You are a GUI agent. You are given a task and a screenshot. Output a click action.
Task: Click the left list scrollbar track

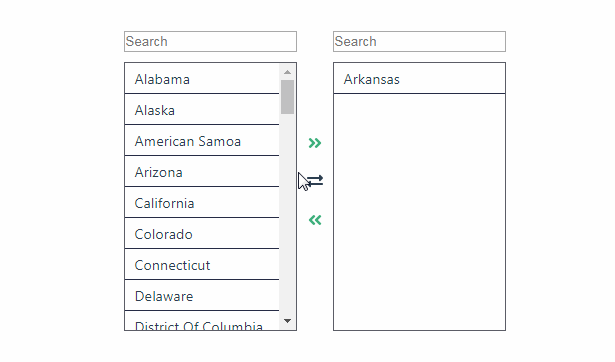tap(287, 216)
